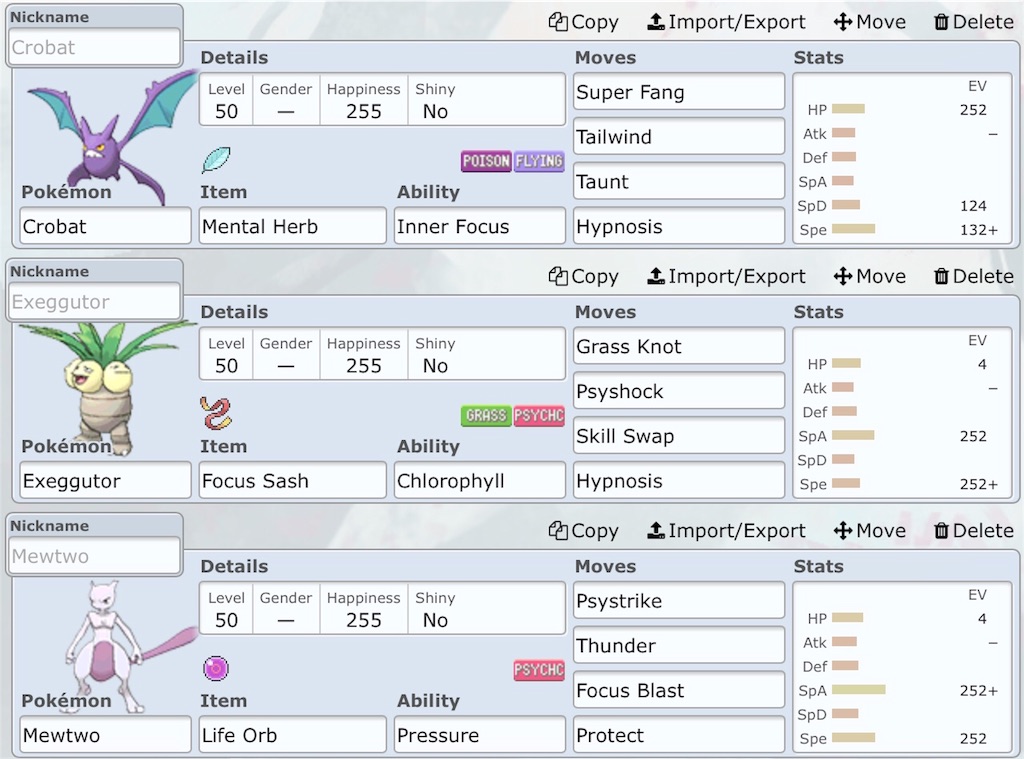
Task: Open Import/Export for Exeggutor
Action: 726,276
